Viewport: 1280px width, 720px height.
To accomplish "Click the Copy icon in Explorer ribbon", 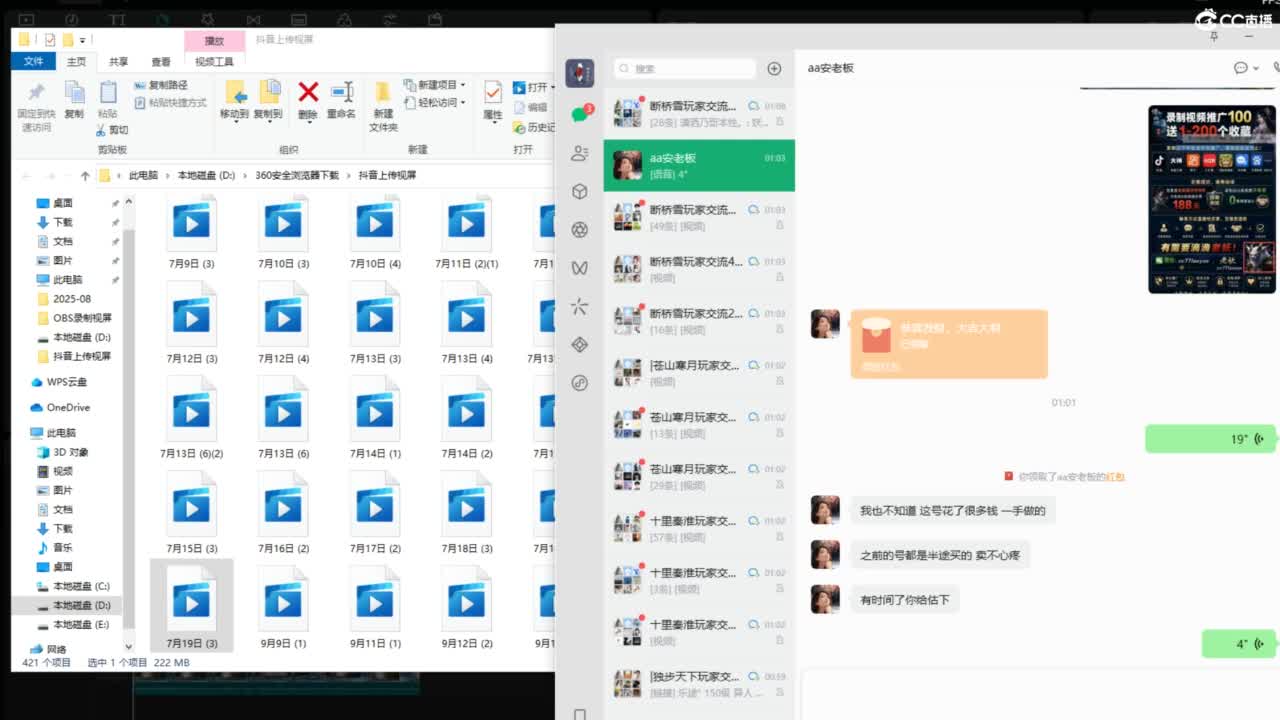I will [74, 93].
